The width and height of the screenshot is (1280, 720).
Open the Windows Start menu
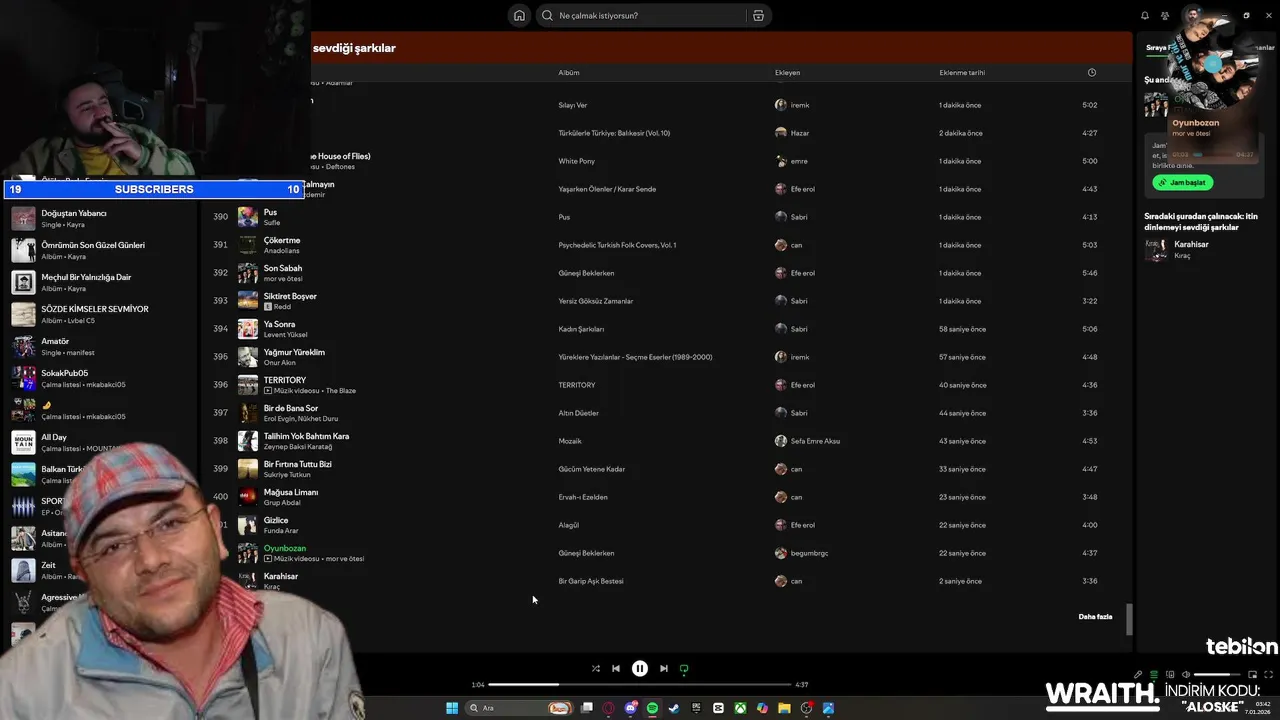pos(452,708)
